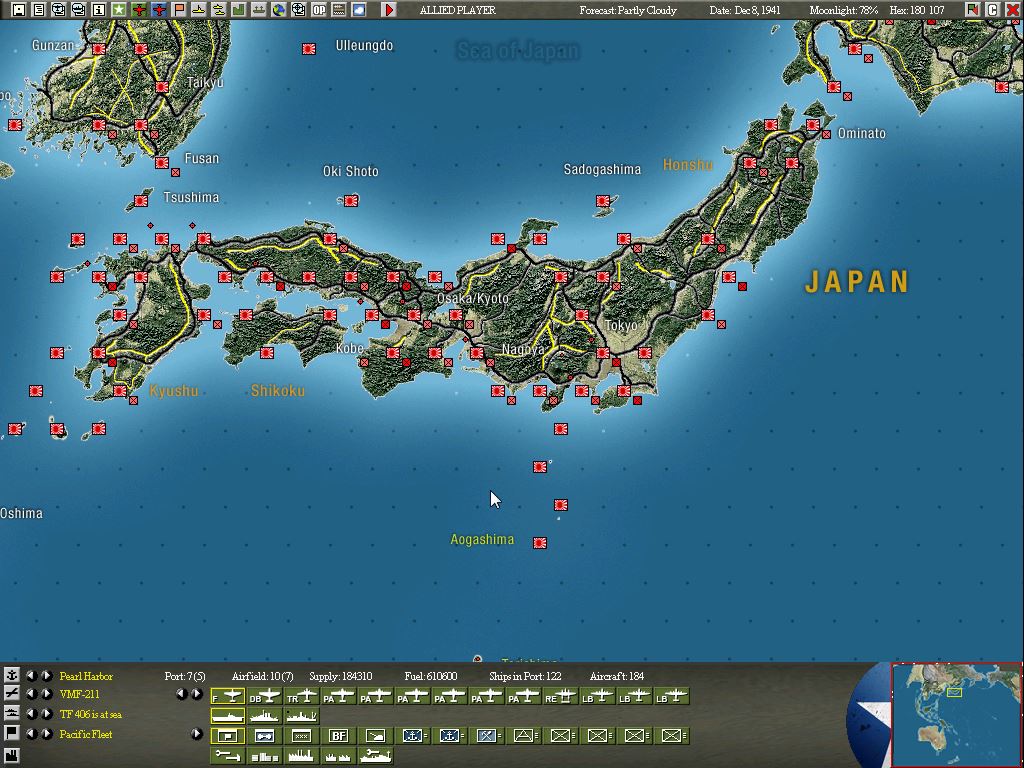Click the red plane on blue icon
1024x768 pixels.
pos(159,10)
